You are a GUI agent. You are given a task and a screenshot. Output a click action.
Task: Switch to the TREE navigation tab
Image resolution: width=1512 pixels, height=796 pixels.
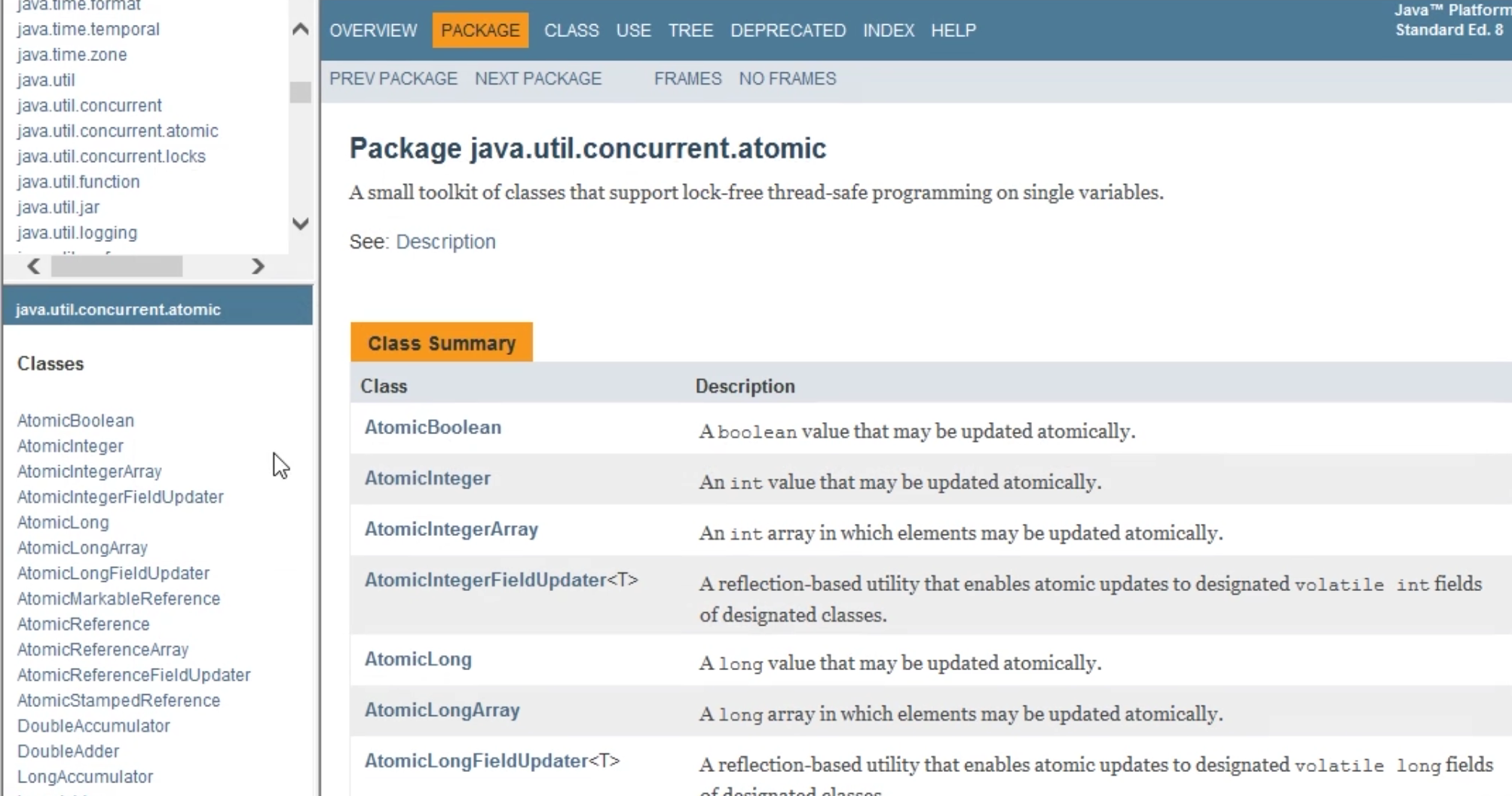tap(690, 31)
